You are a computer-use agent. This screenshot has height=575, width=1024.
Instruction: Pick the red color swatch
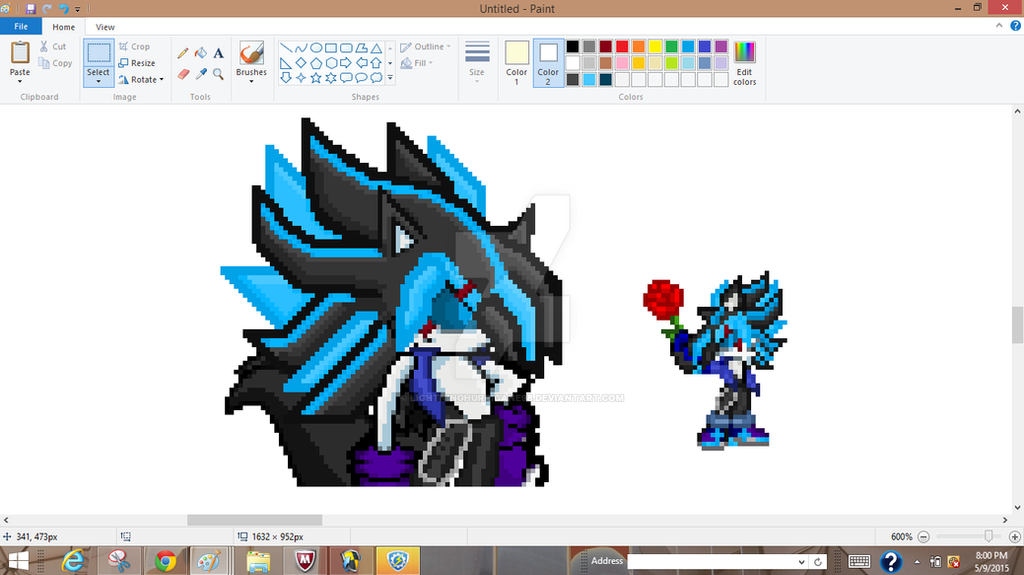pyautogui.click(x=622, y=46)
